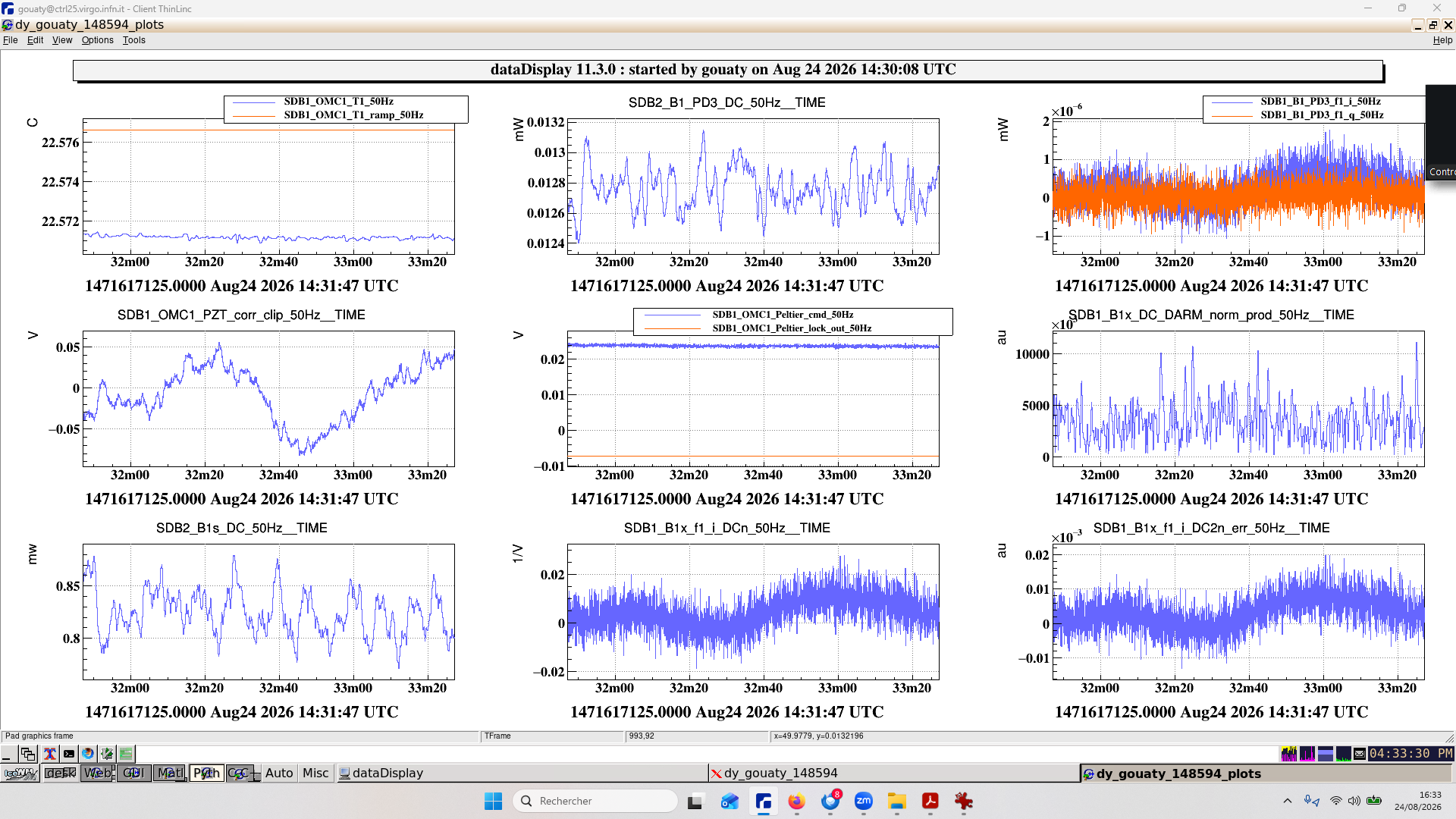Viewport: 1456px width, 819px height.
Task: Open the IceWM start menu button
Action: 20,773
